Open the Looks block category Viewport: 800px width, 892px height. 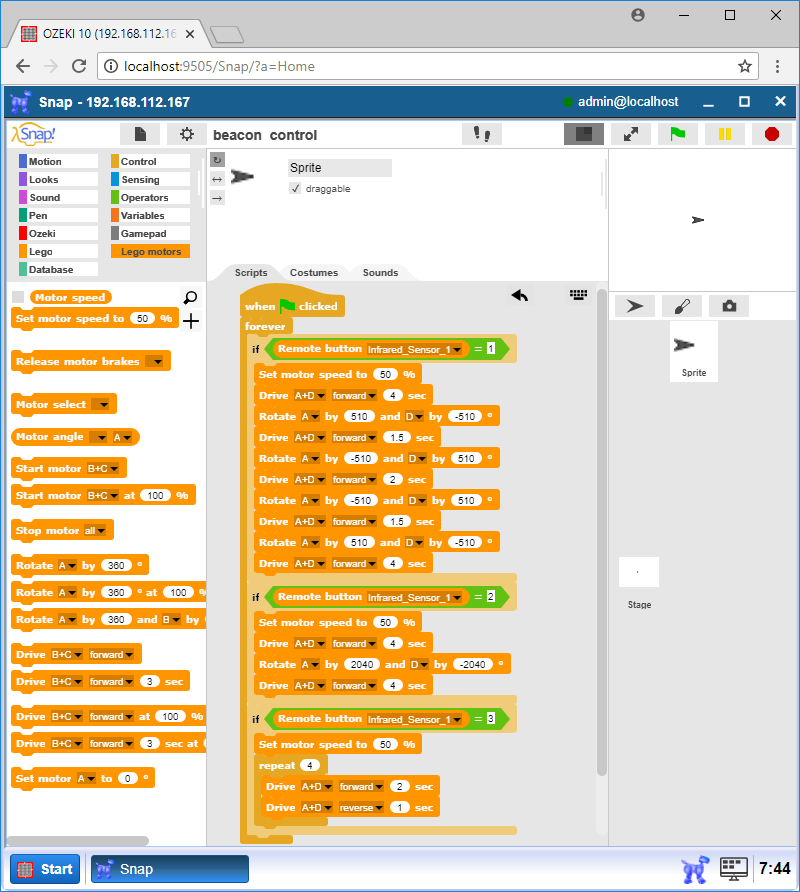[x=58, y=179]
